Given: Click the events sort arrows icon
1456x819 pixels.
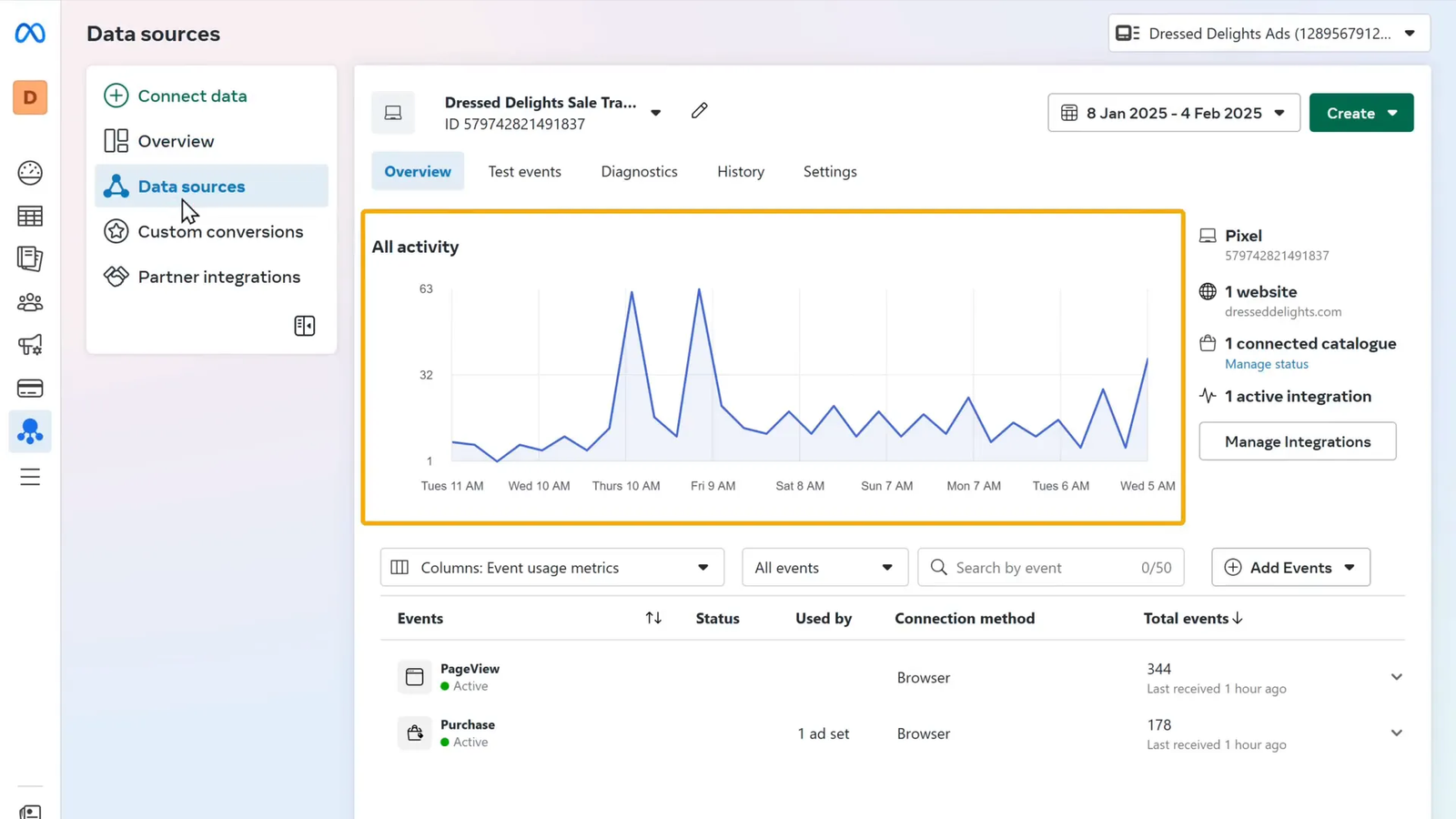Looking at the screenshot, I should [653, 618].
